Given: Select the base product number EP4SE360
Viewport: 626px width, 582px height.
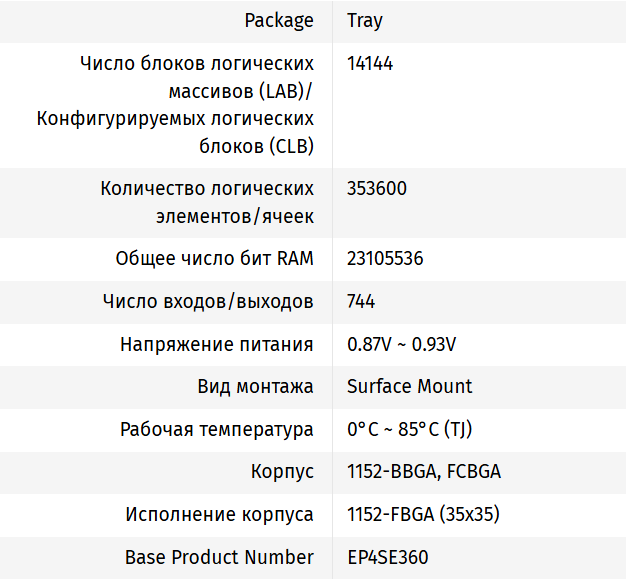Looking at the screenshot, I should [x=388, y=557].
